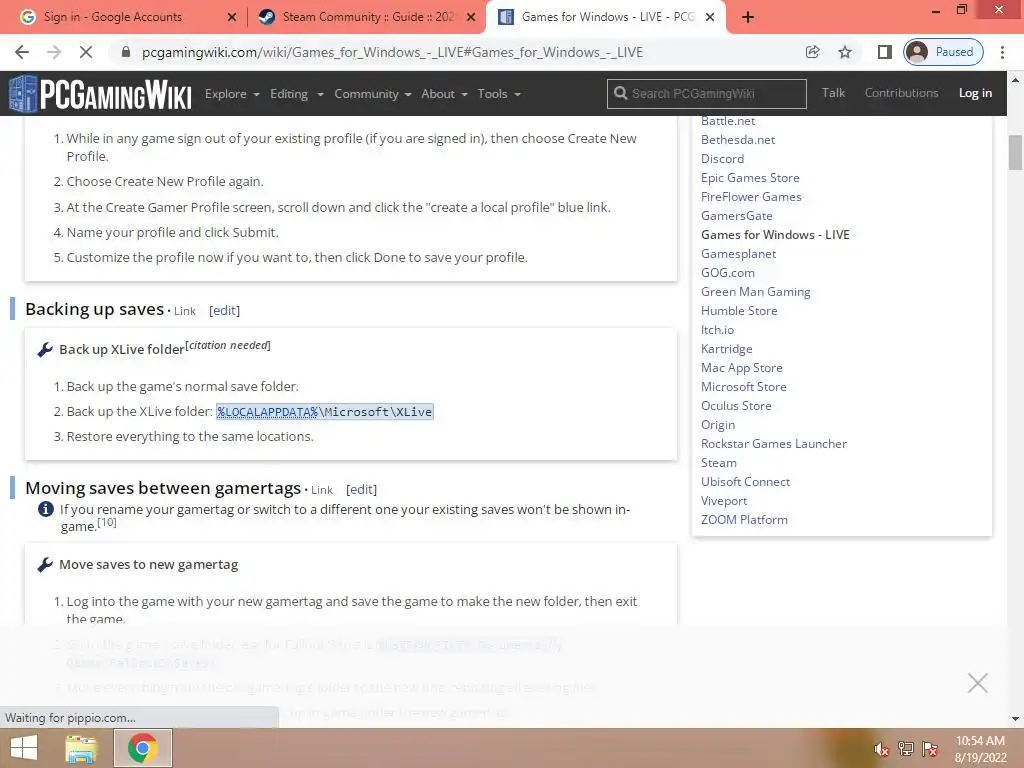Open File Explorer from the taskbar
The height and width of the screenshot is (768, 1024).
pyautogui.click(x=80, y=748)
